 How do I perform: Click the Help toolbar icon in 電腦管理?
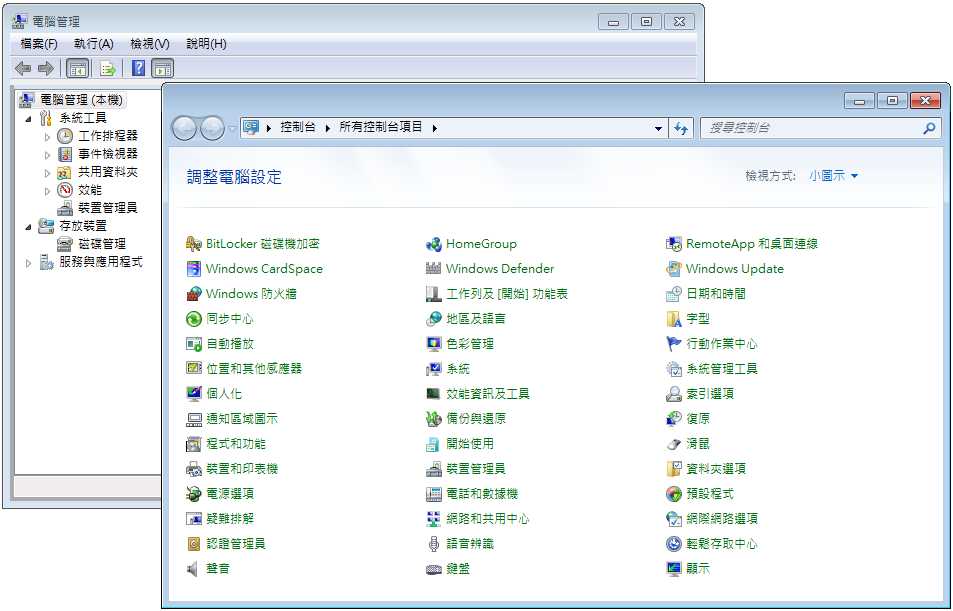coord(138,68)
